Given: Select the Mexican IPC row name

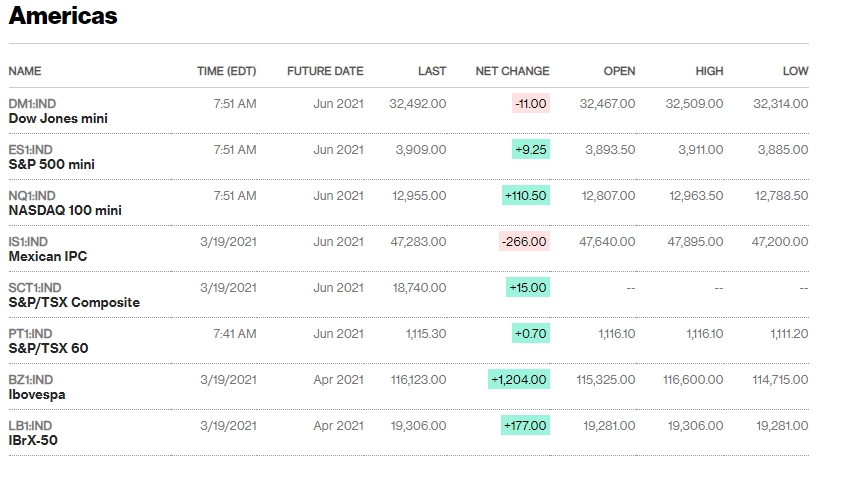Looking at the screenshot, I should [x=48, y=256].
